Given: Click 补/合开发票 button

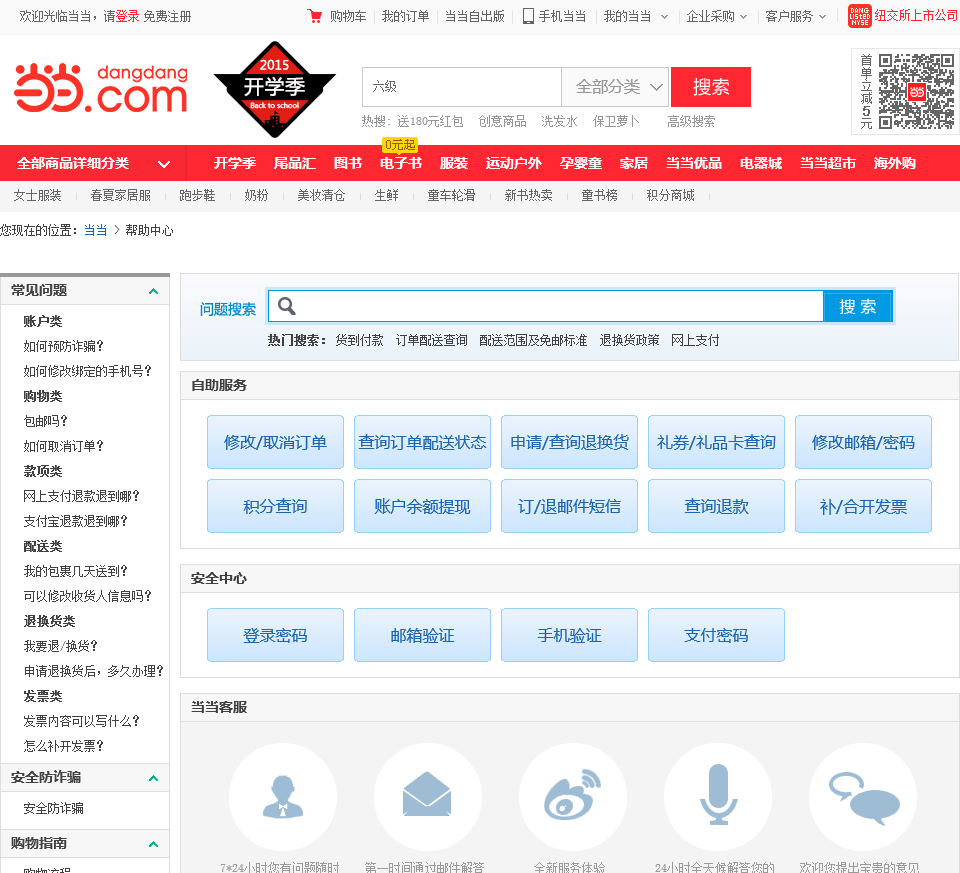Looking at the screenshot, I should (863, 506).
